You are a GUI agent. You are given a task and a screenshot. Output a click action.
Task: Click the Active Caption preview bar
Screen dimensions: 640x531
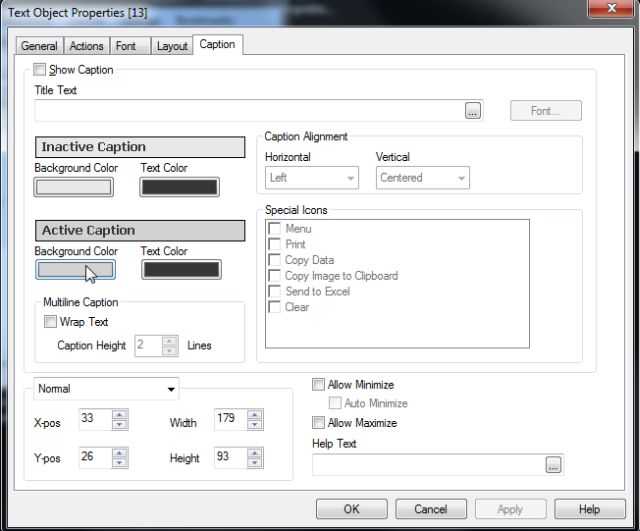tap(140, 231)
